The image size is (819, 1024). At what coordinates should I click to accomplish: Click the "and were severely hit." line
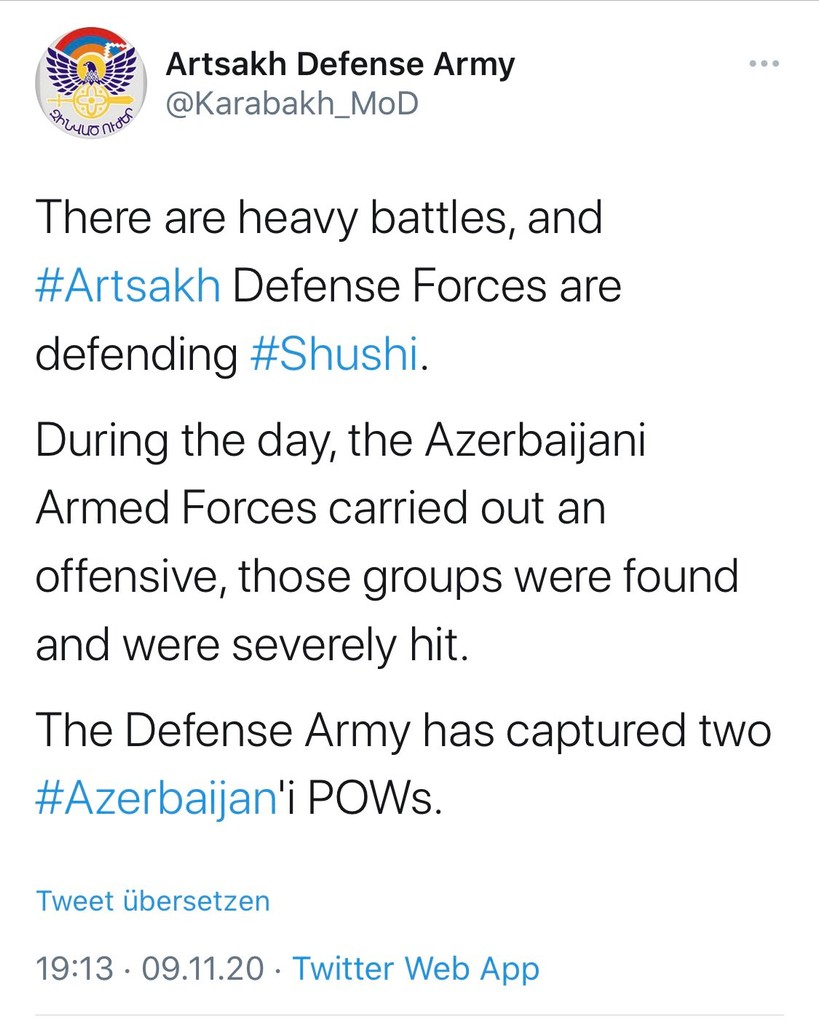tap(251, 646)
